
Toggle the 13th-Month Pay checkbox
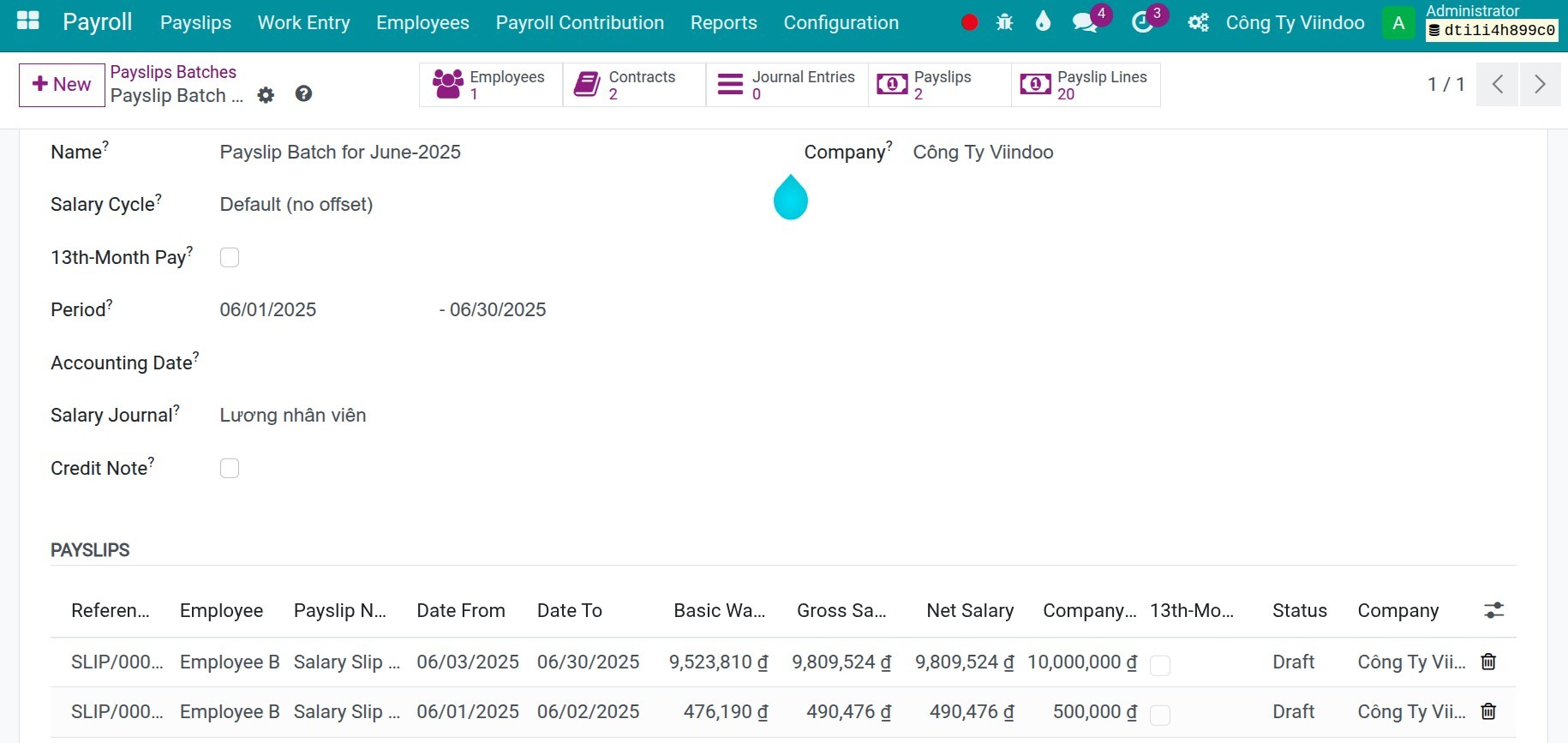(230, 257)
